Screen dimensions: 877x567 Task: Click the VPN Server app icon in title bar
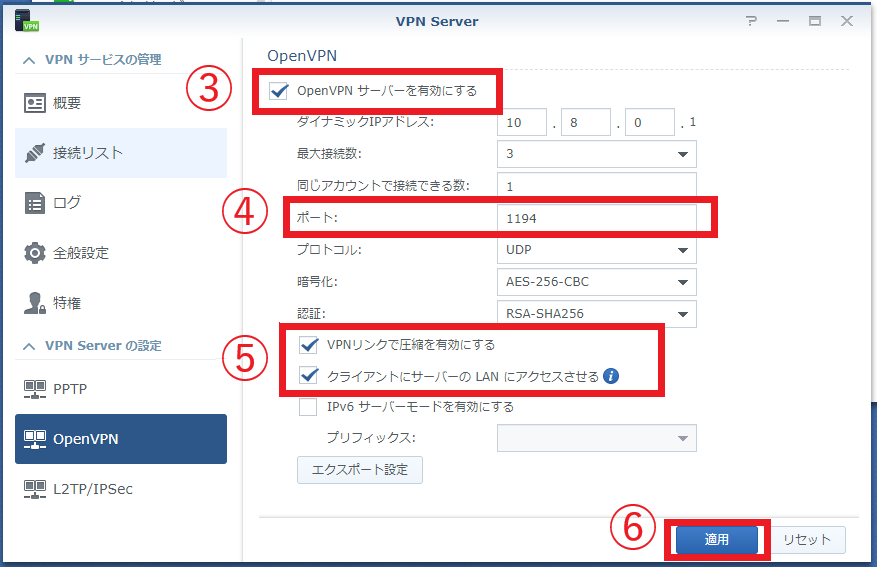(26, 20)
